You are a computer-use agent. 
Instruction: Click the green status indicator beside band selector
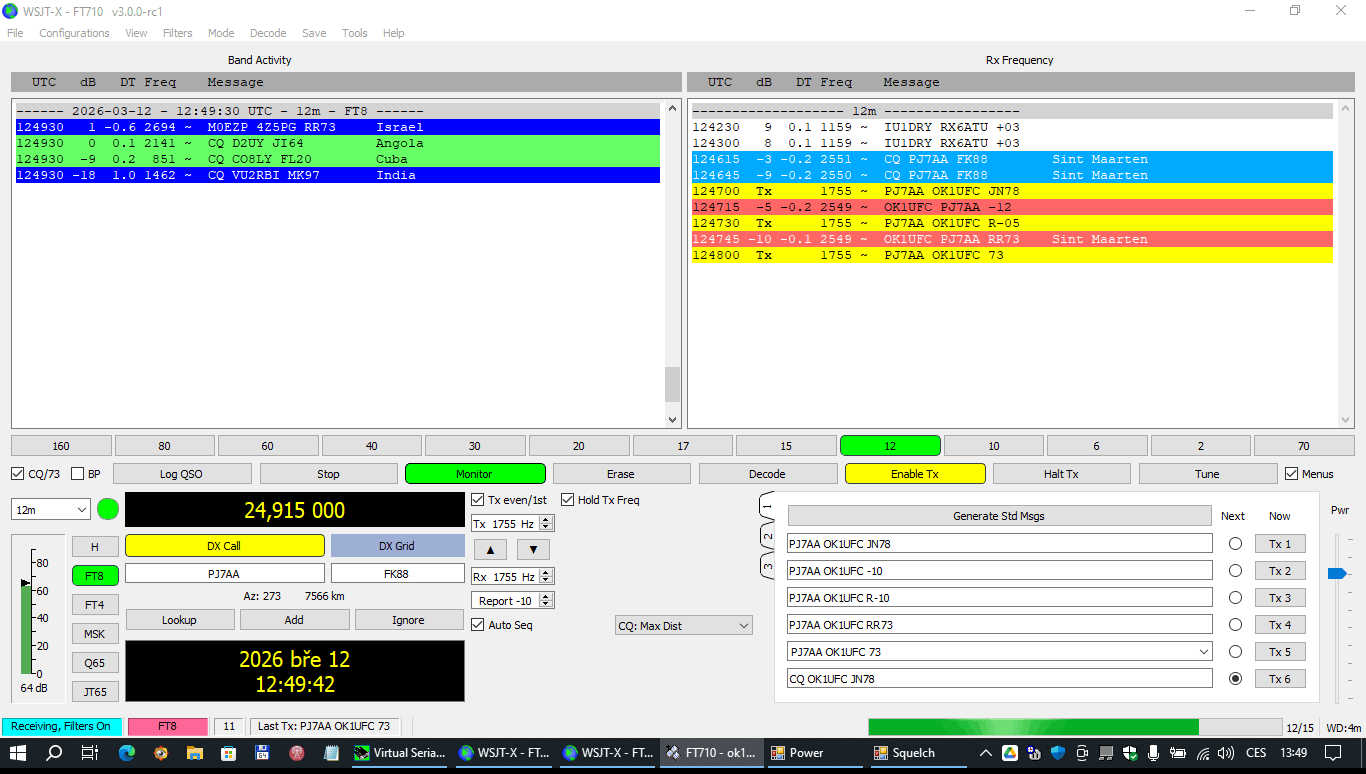[108, 510]
